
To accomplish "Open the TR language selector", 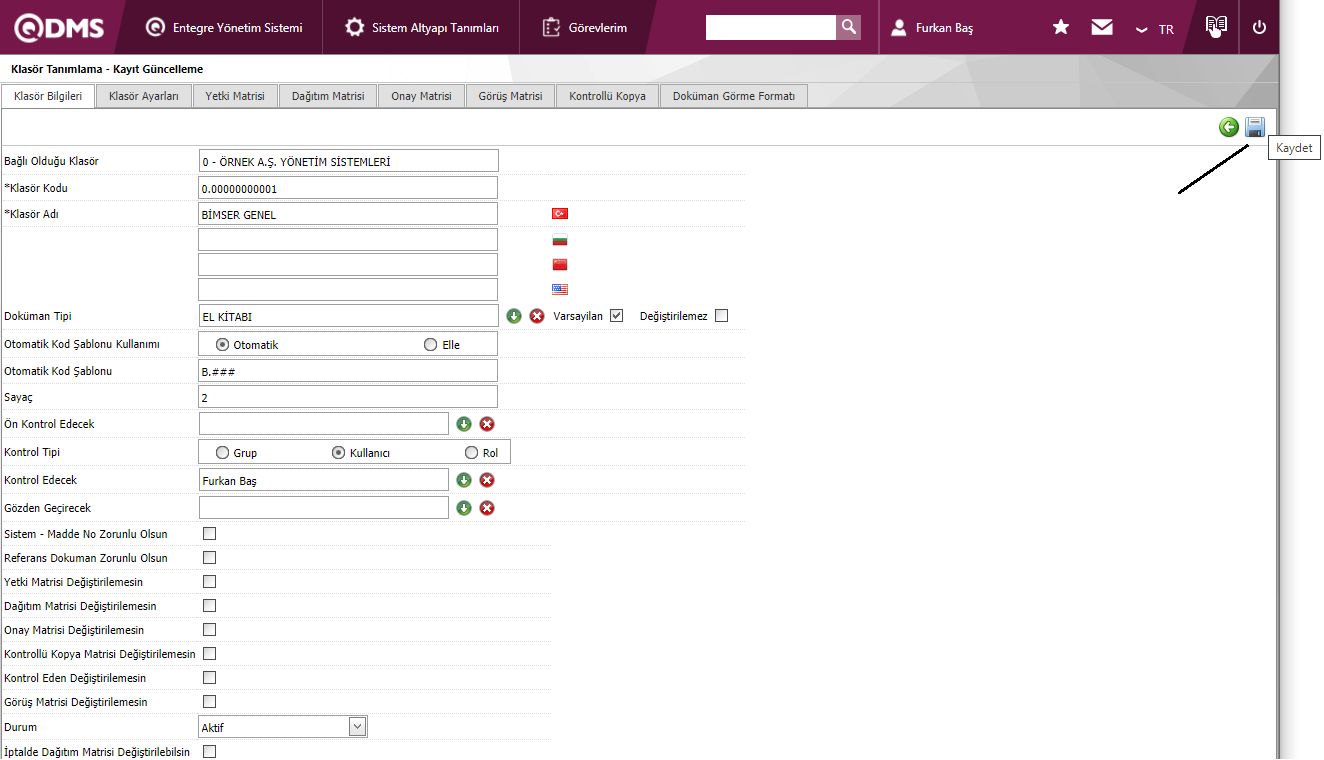I will pos(1156,29).
